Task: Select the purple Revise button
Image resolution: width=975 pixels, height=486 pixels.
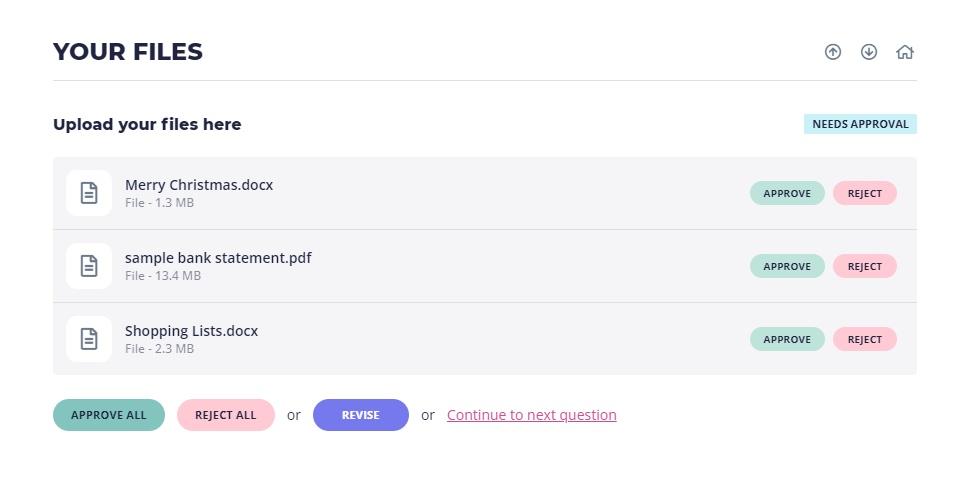Action: [x=361, y=415]
